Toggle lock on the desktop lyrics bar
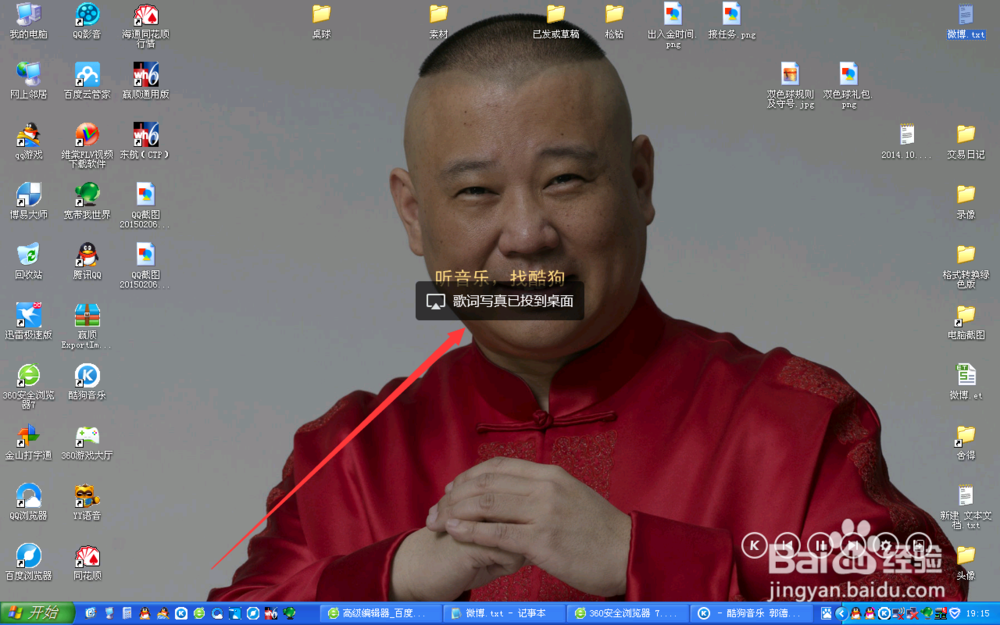Screen dimensions: 1000x625 [x=917, y=546]
